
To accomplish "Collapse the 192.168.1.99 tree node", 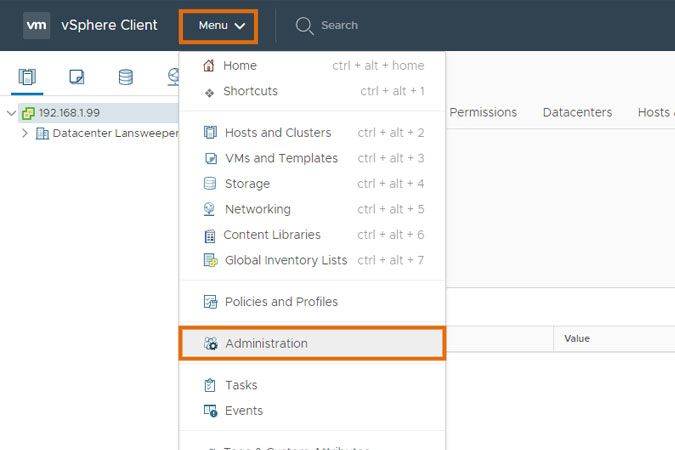I will click(x=11, y=113).
